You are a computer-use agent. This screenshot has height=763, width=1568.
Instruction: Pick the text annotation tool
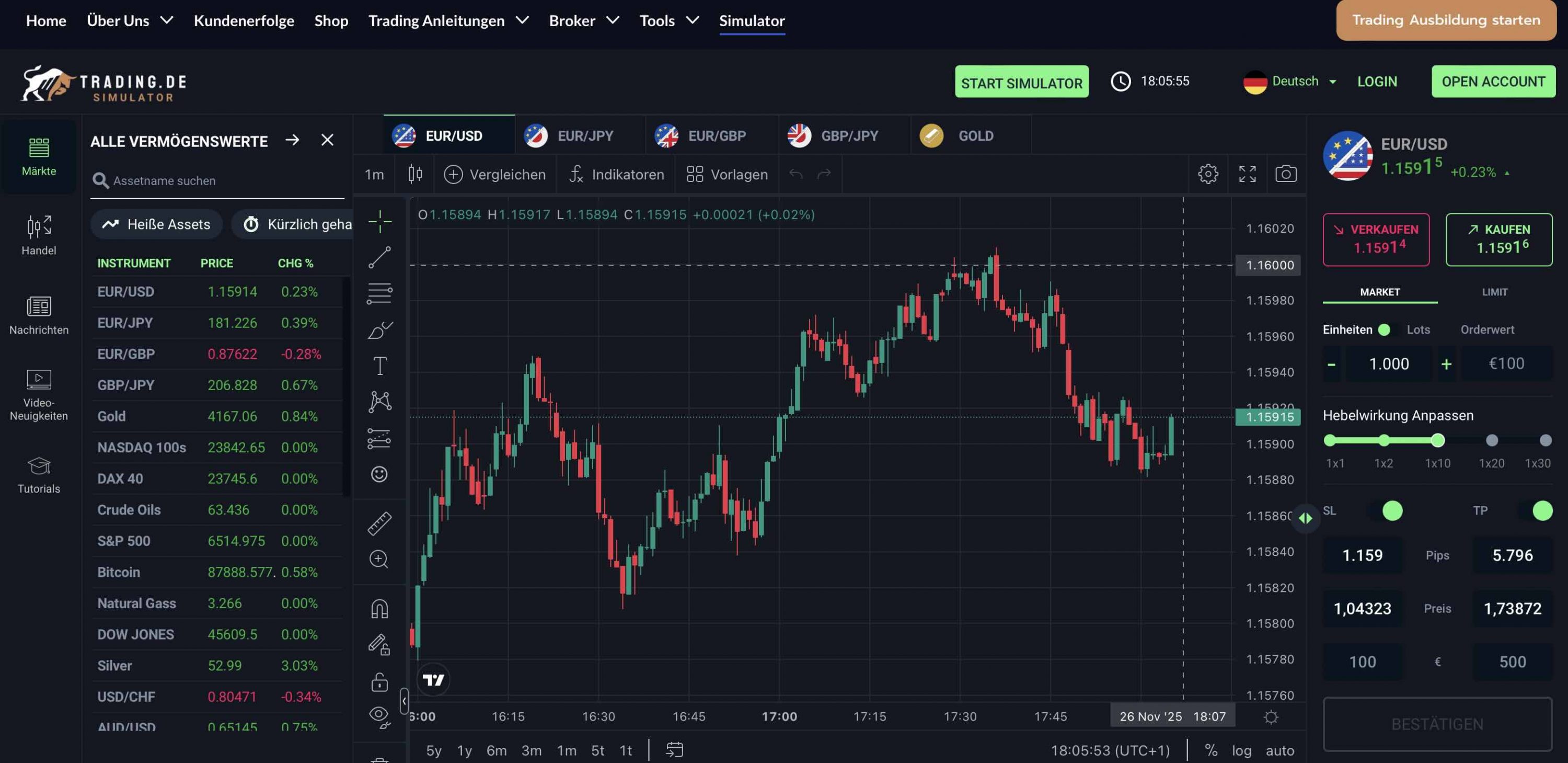(379, 366)
